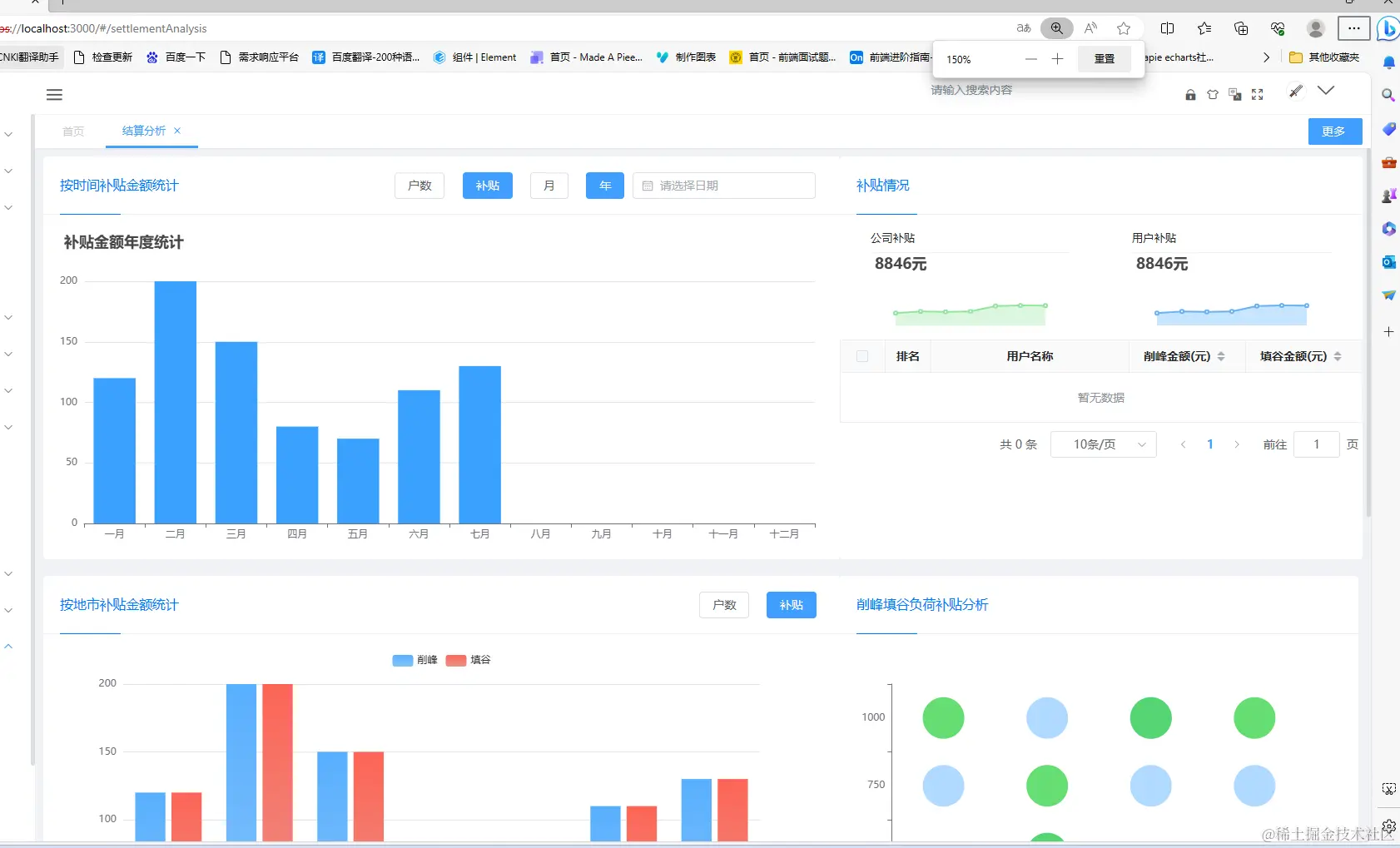Click the 更多 button

pyautogui.click(x=1335, y=131)
